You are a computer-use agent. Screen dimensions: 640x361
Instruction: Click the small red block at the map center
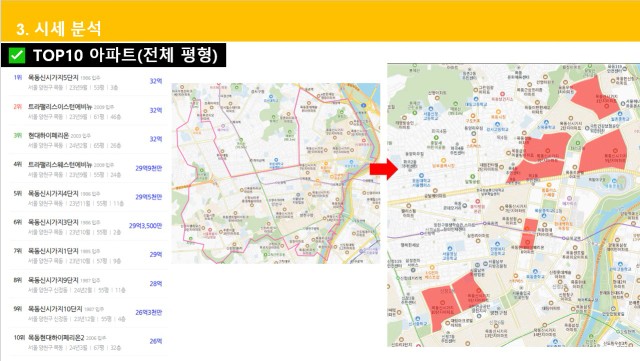click(x=529, y=233)
